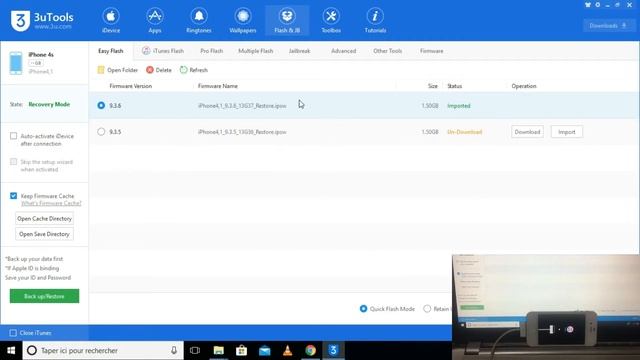This screenshot has height=360, width=640.
Task: Open Wallpapers section
Action: [x=243, y=20]
